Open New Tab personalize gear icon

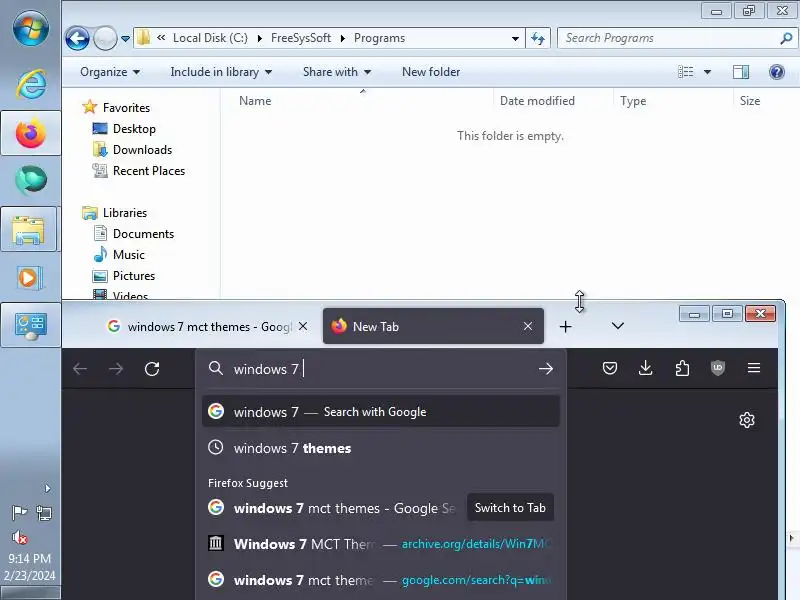click(747, 420)
